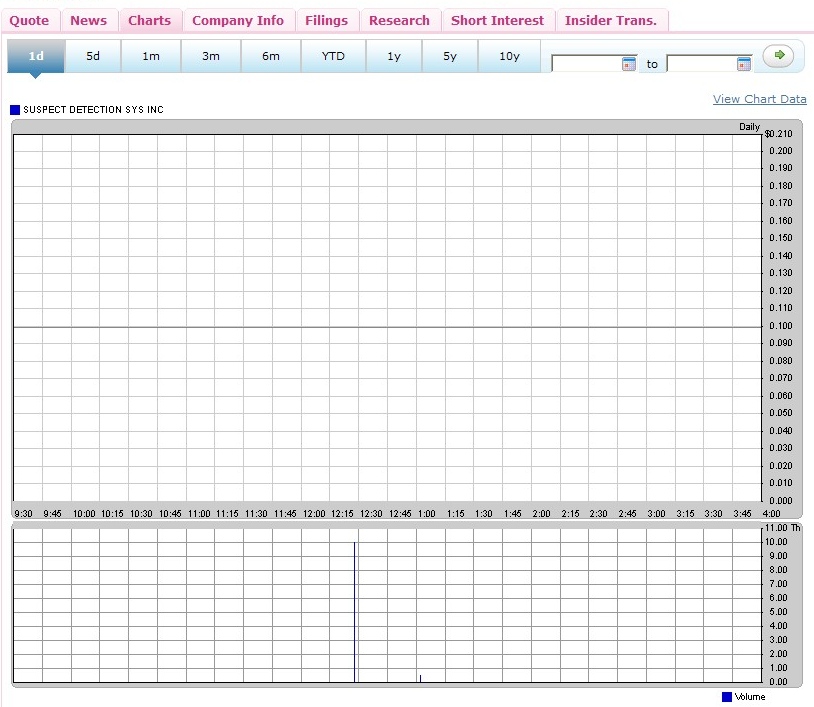This screenshot has width=814, height=707.
Task: Click the 9:30 time axis label
Action: pyautogui.click(x=23, y=514)
